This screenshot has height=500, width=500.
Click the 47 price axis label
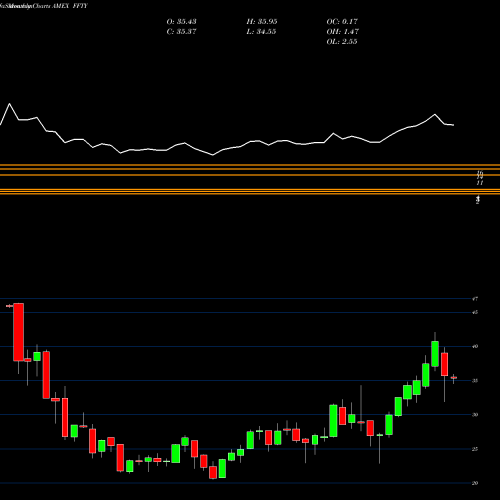pos(475,299)
